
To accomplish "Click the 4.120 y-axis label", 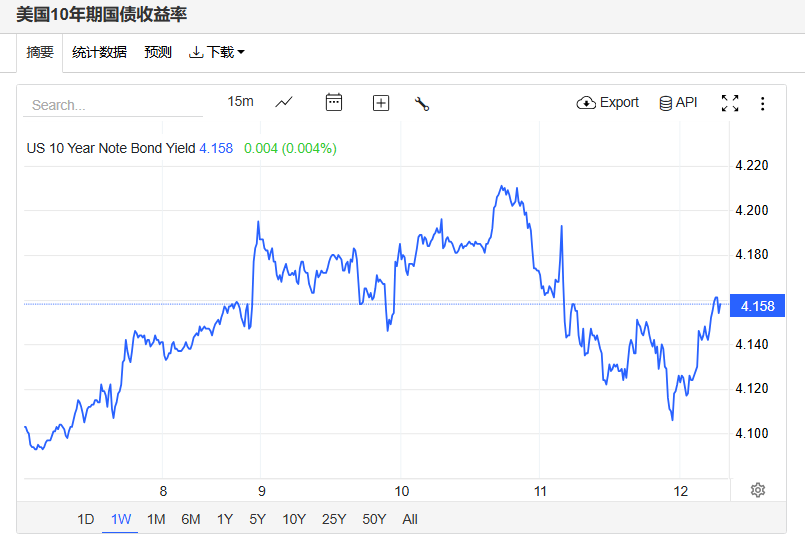I will pyautogui.click(x=752, y=388).
